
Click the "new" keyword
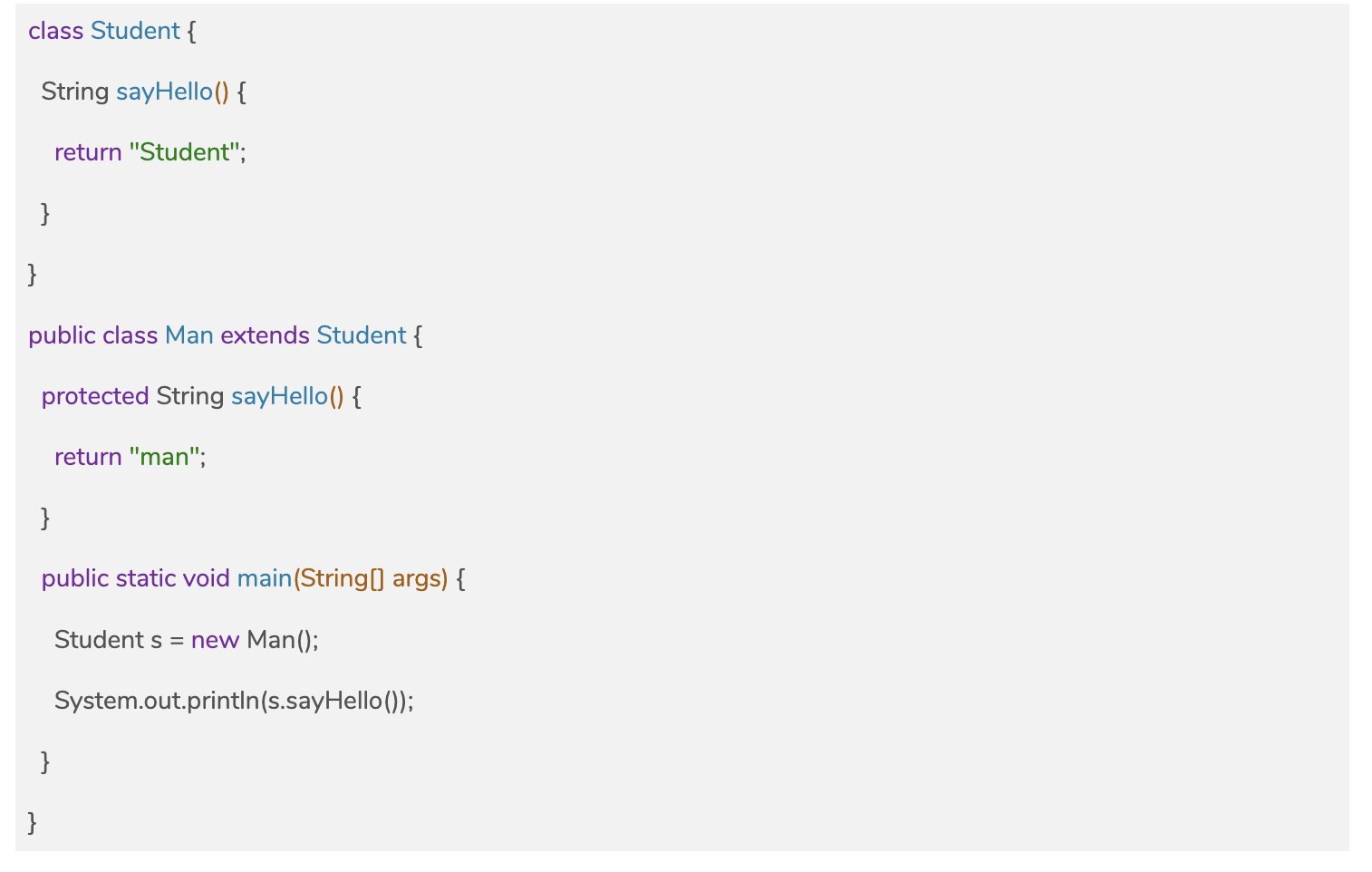coord(215,640)
